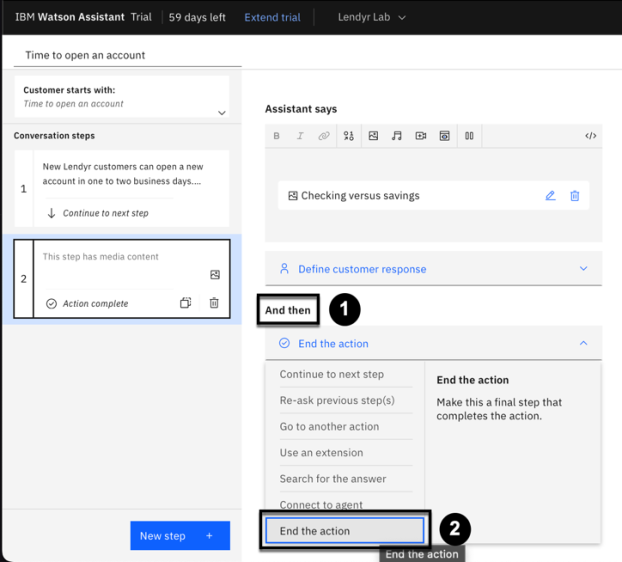The width and height of the screenshot is (622, 562).
Task: Insert a pause with the pause icon
Action: [x=469, y=136]
